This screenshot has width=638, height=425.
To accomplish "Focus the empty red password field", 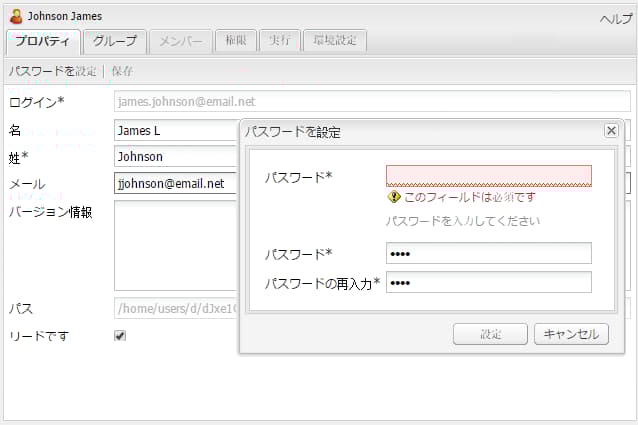I will point(489,176).
